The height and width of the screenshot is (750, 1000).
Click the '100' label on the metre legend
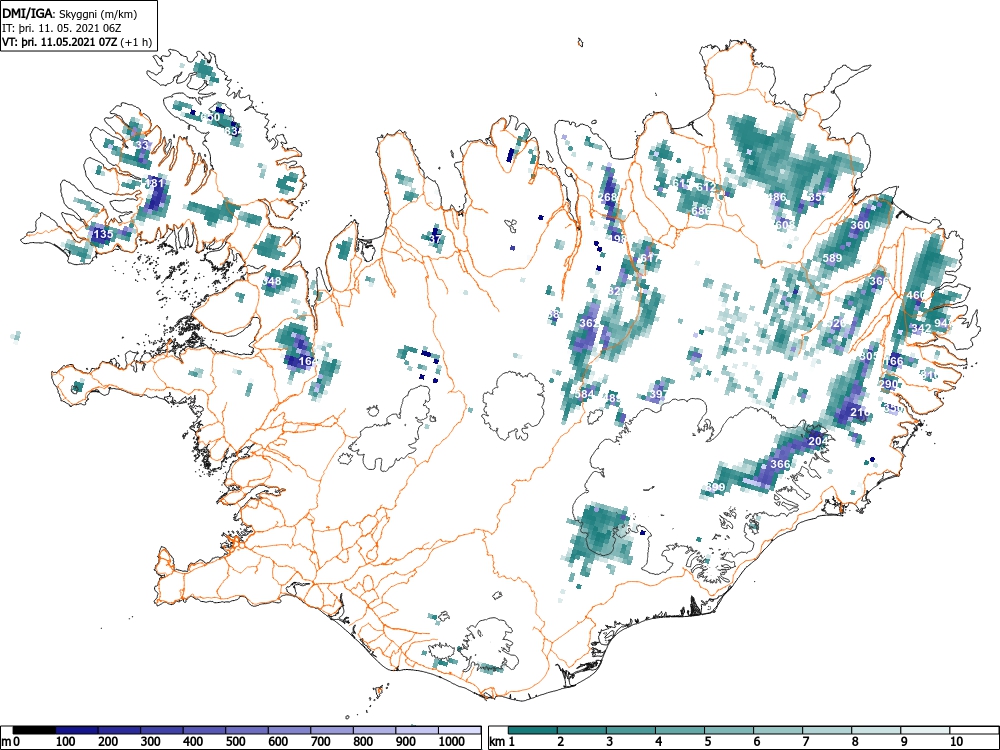point(66,742)
